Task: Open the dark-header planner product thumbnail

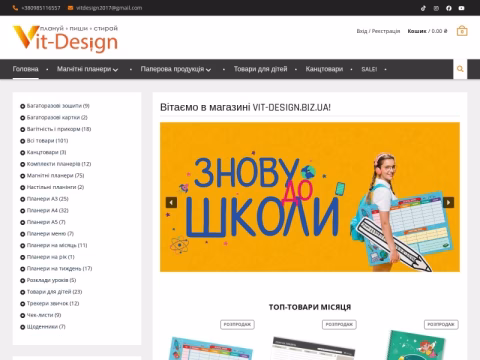Action: coord(313,348)
